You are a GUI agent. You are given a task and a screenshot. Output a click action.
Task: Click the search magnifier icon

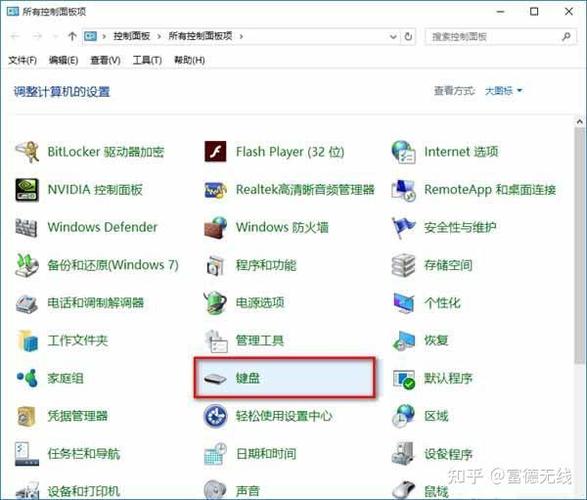[x=566, y=37]
